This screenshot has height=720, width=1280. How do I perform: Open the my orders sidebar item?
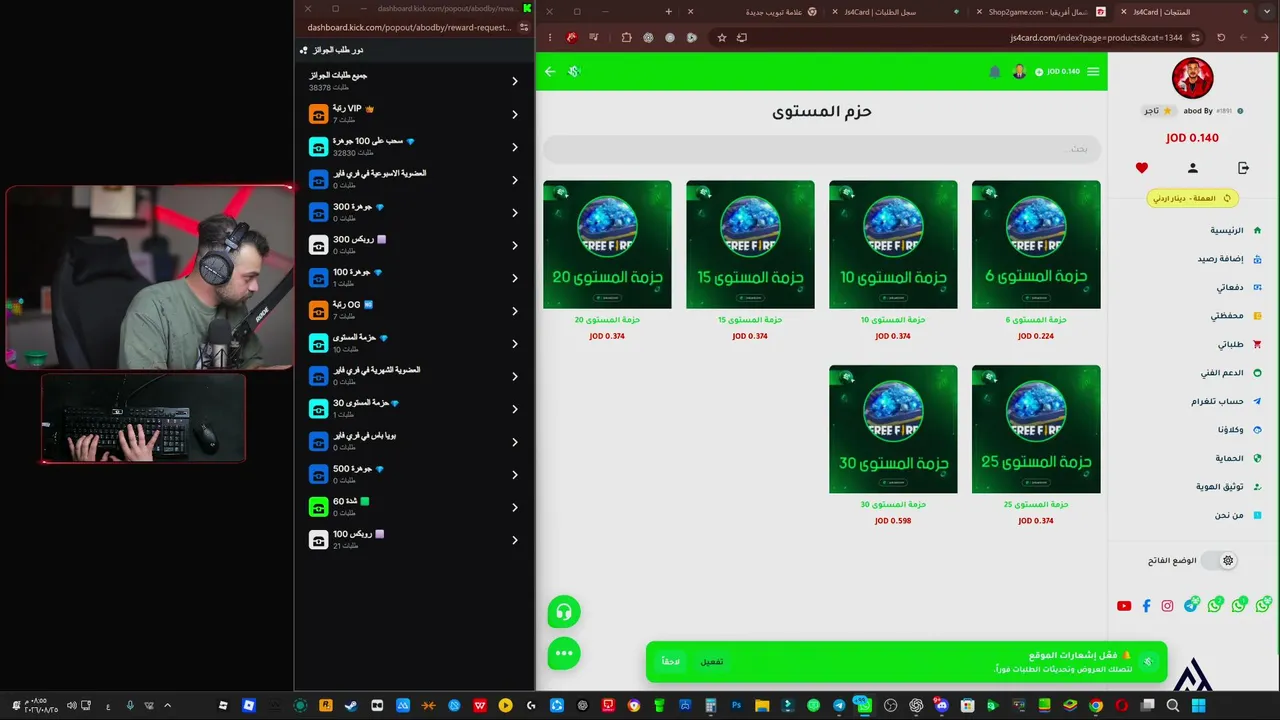point(1240,344)
